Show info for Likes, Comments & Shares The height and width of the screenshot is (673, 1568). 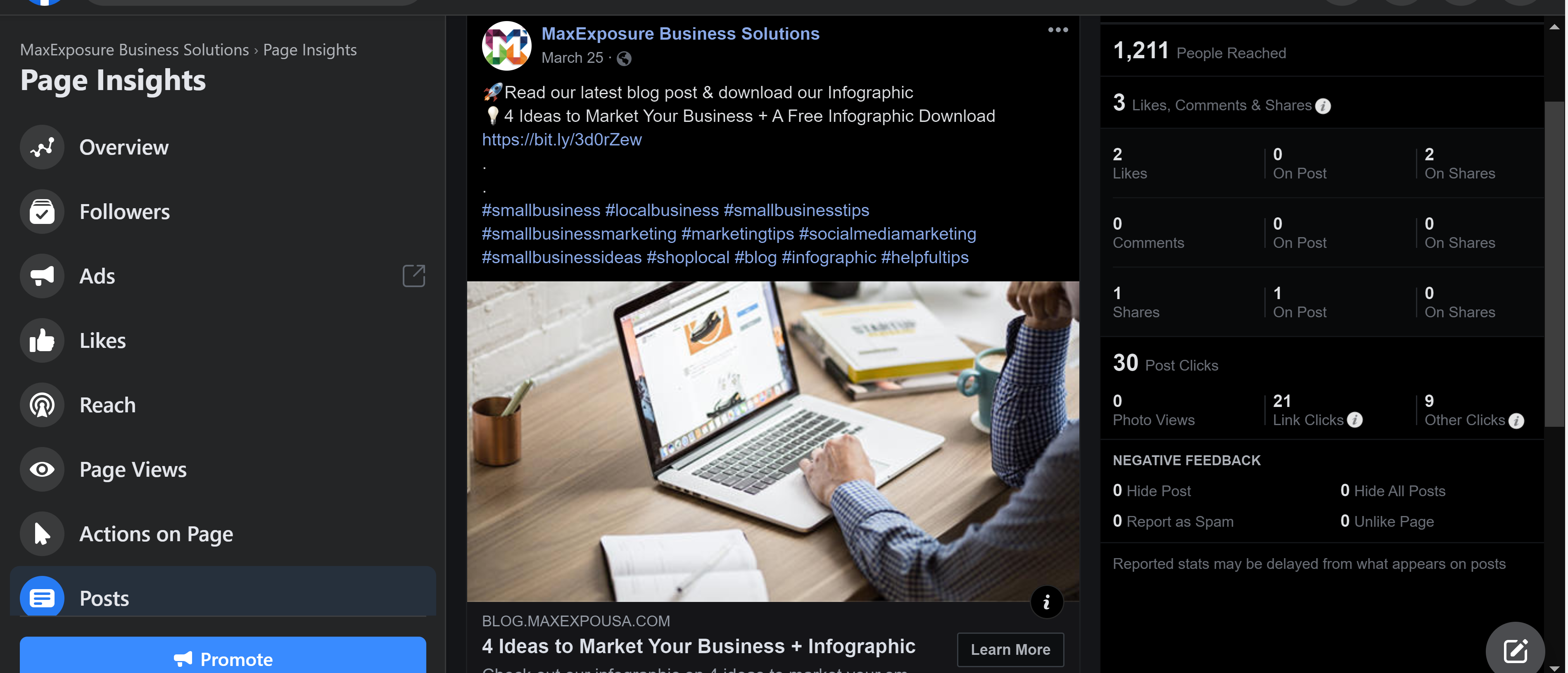tap(1323, 106)
